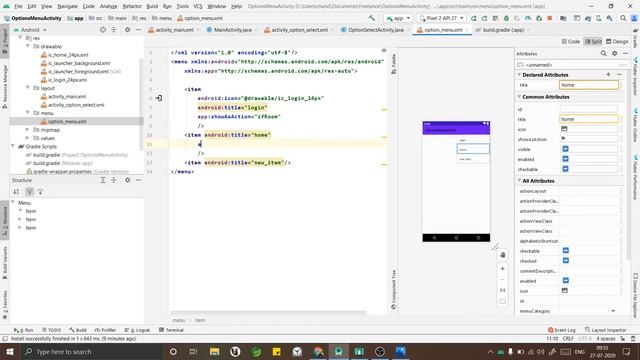This screenshot has width=640, height=360.
Task: Open Search Everywhere magnifier in main toolbar
Action: pos(623,18)
